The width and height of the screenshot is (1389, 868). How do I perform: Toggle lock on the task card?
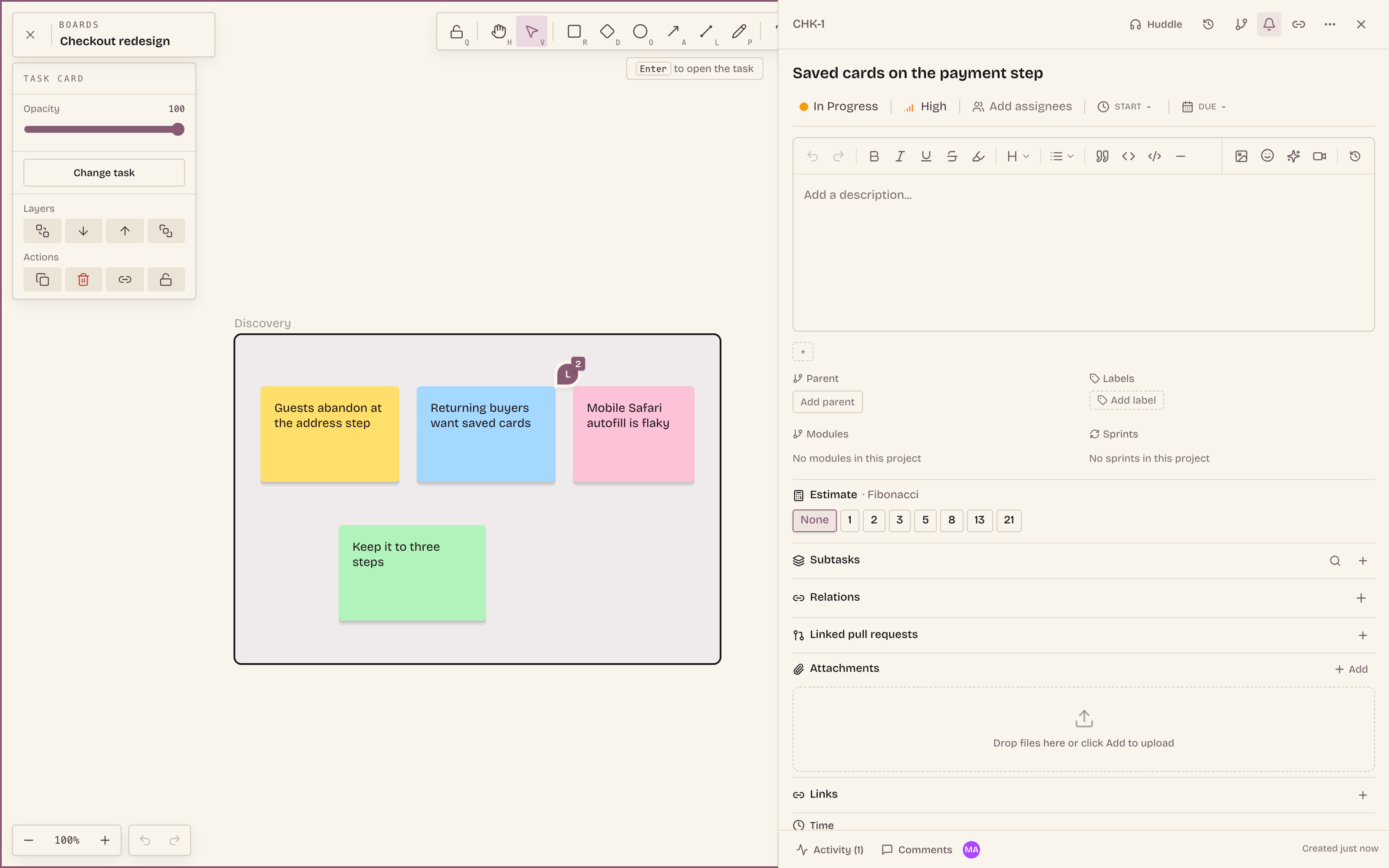pyautogui.click(x=166, y=279)
